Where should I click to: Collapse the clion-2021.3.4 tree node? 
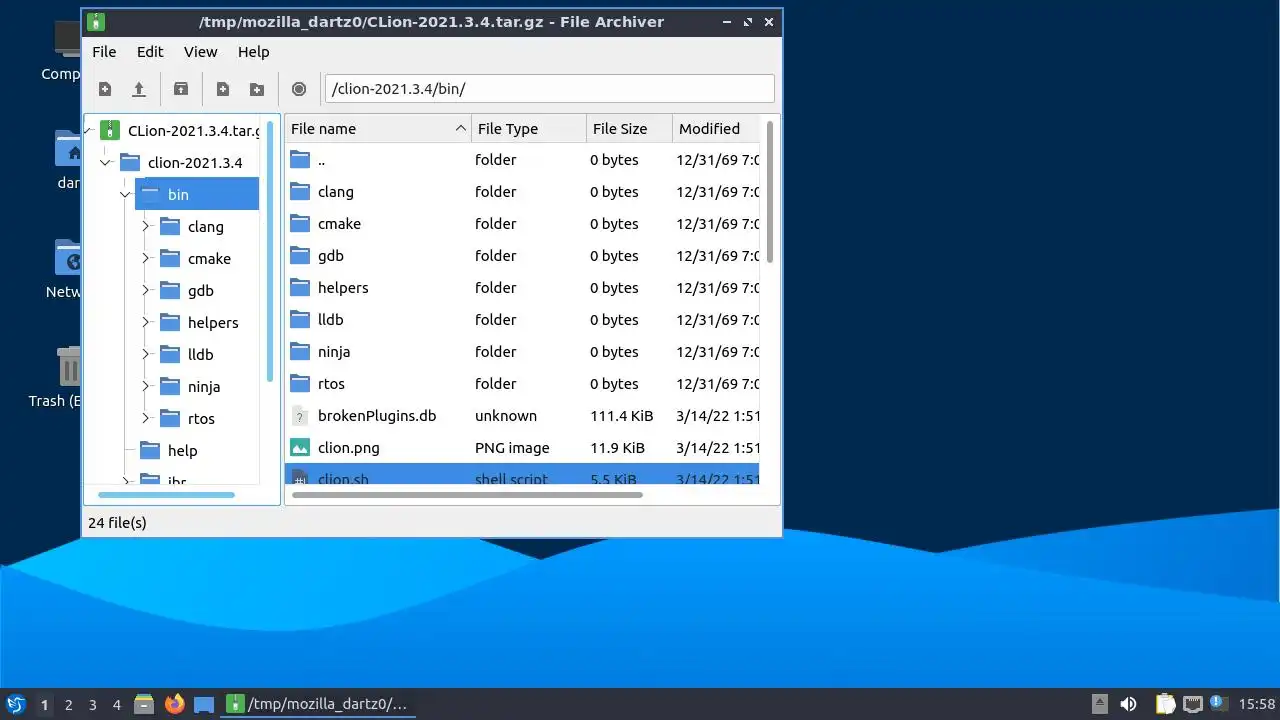[x=105, y=162]
